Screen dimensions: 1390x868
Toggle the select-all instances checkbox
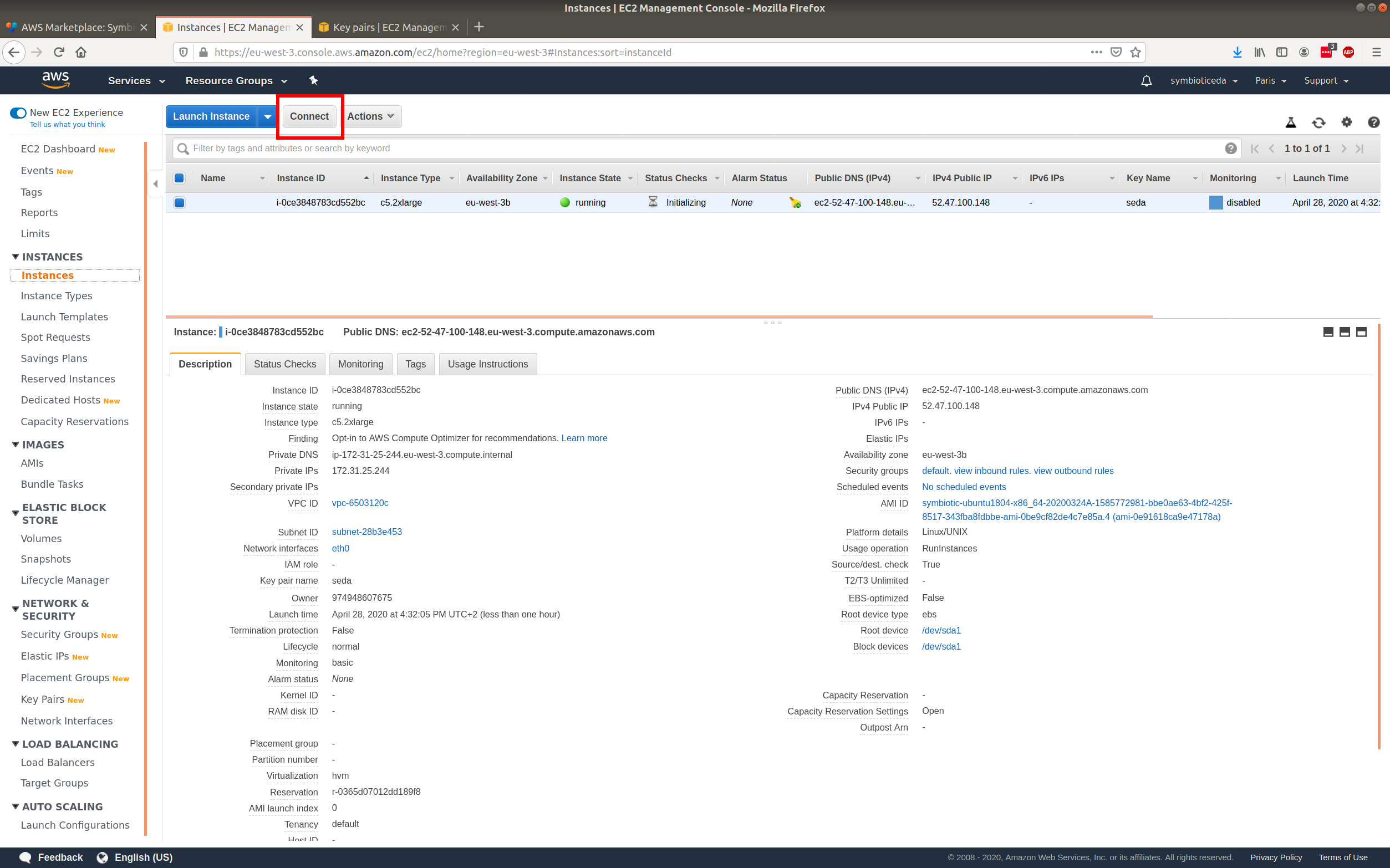point(179,178)
